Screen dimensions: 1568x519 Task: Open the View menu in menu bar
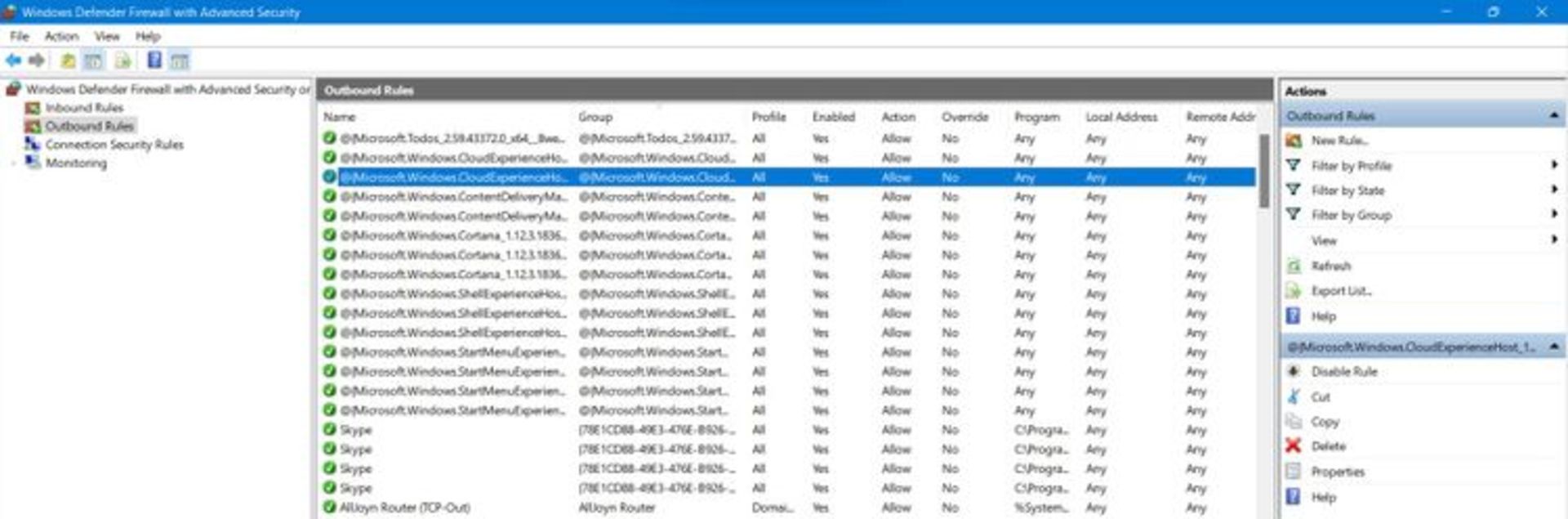pyautogui.click(x=106, y=36)
